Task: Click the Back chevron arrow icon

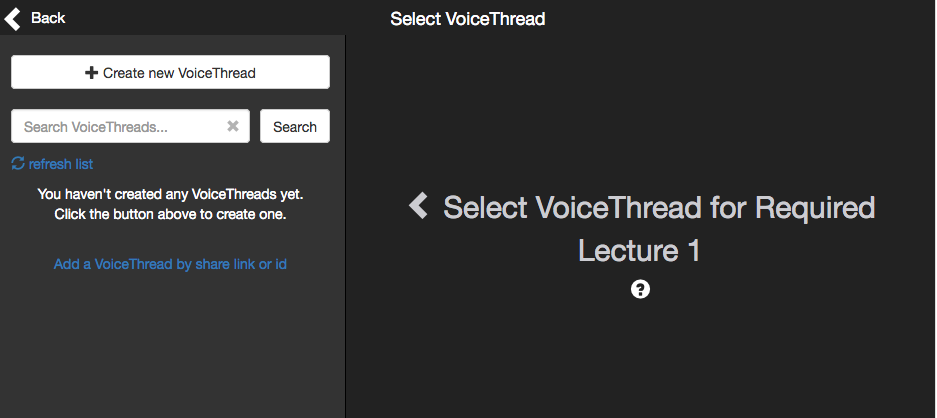Action: pyautogui.click(x=12, y=19)
